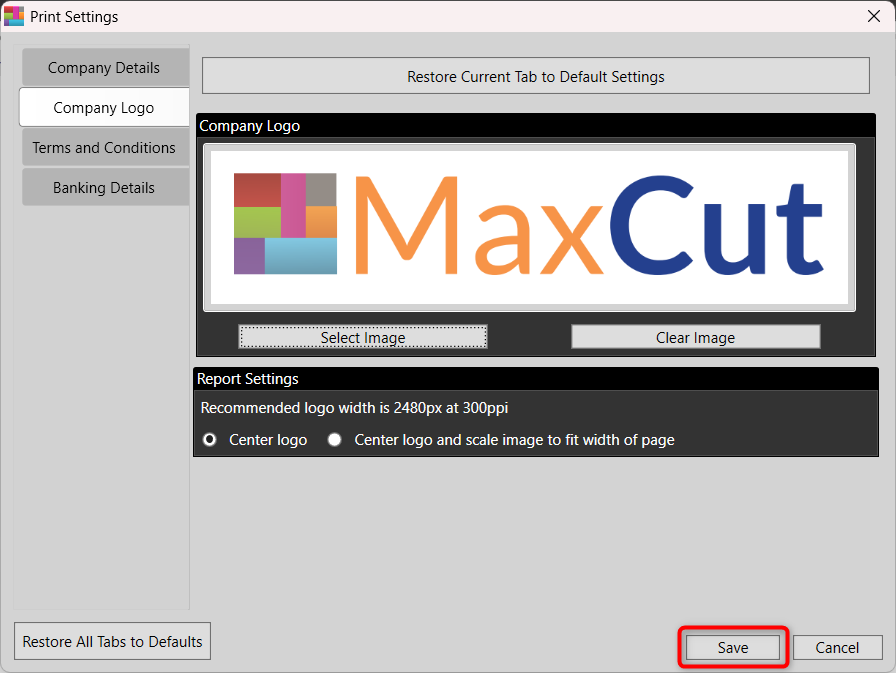The width and height of the screenshot is (896, 673).
Task: Click the Clear Image button
Action: (x=695, y=337)
